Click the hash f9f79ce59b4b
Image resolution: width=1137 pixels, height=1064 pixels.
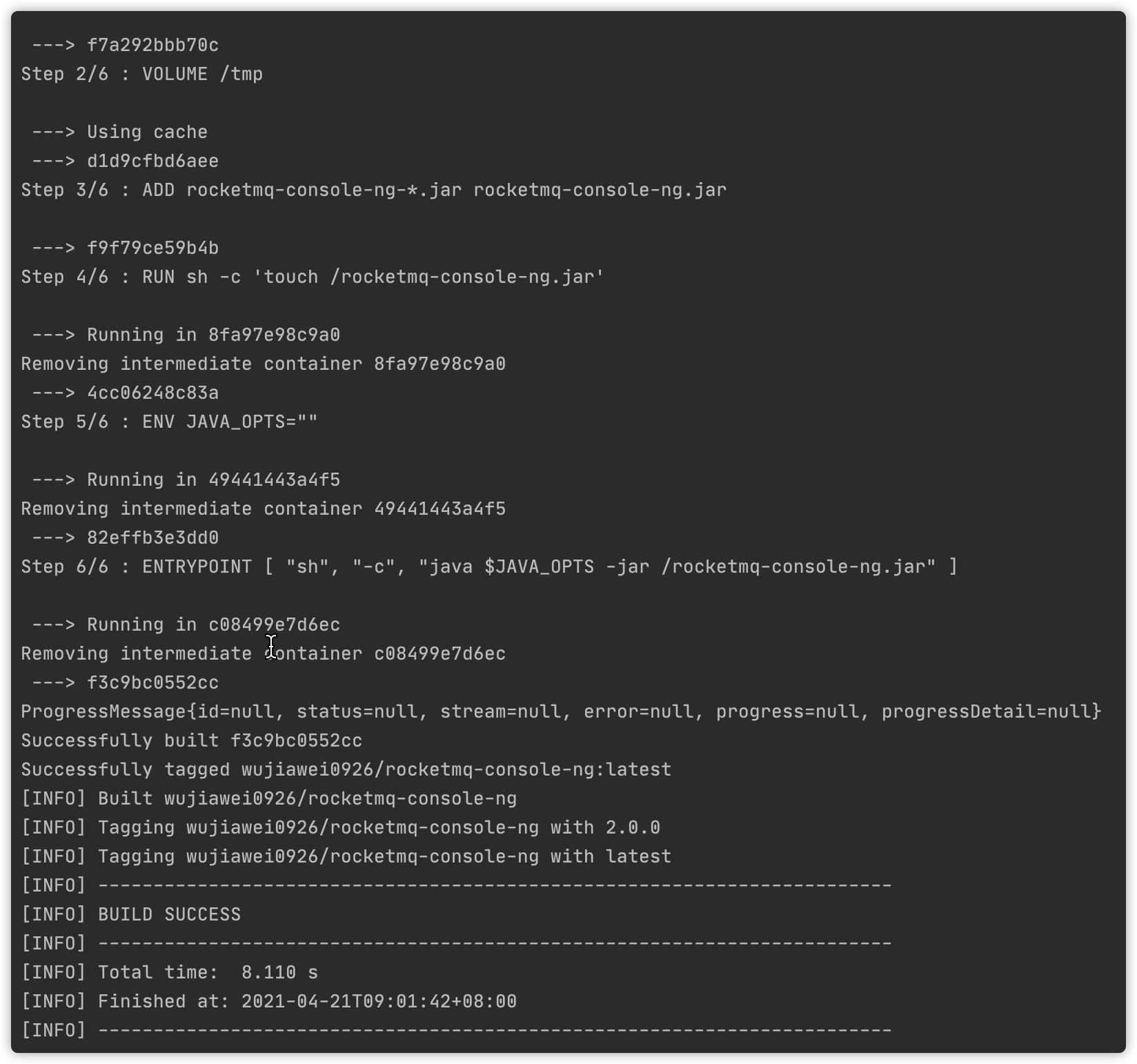click(x=152, y=248)
